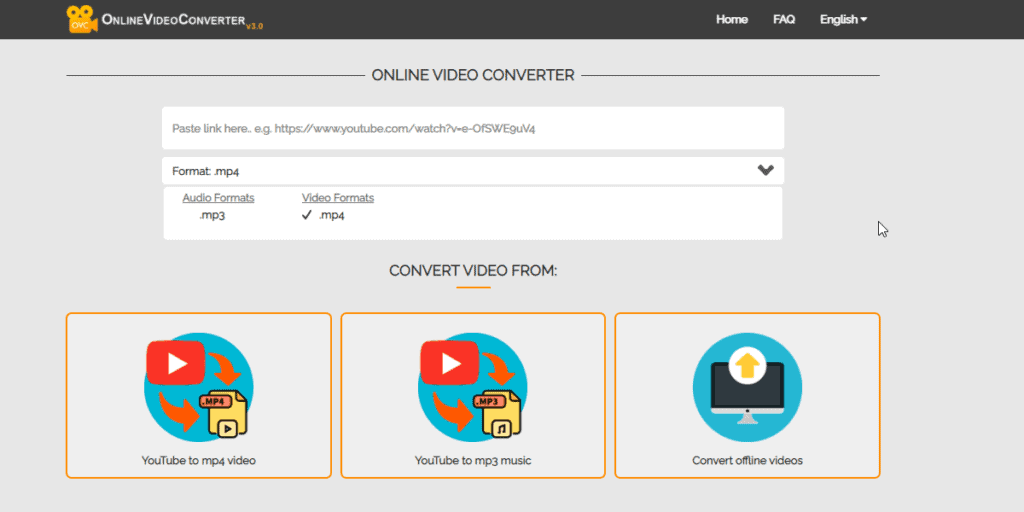Click the OnlineVideoConverter v3.0 brand title
The image size is (1024, 512).
coord(182,20)
